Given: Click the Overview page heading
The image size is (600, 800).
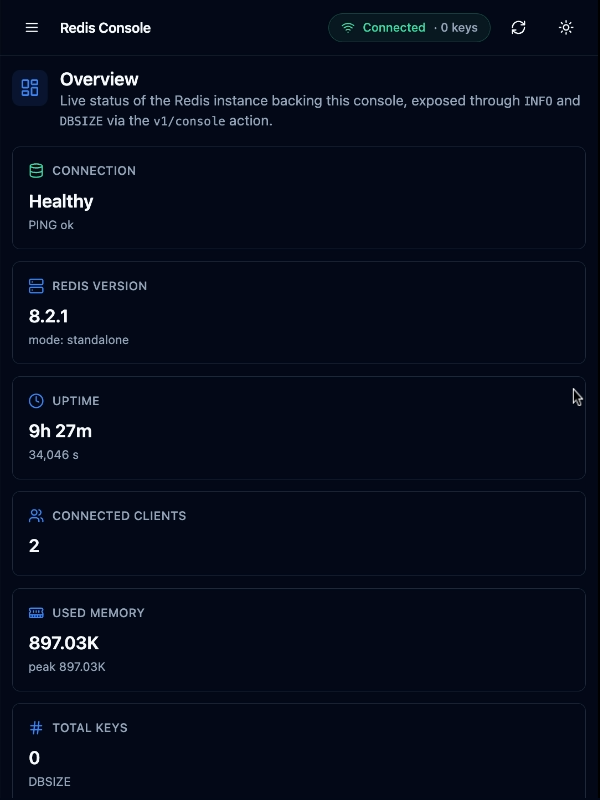Looking at the screenshot, I should (99, 79).
